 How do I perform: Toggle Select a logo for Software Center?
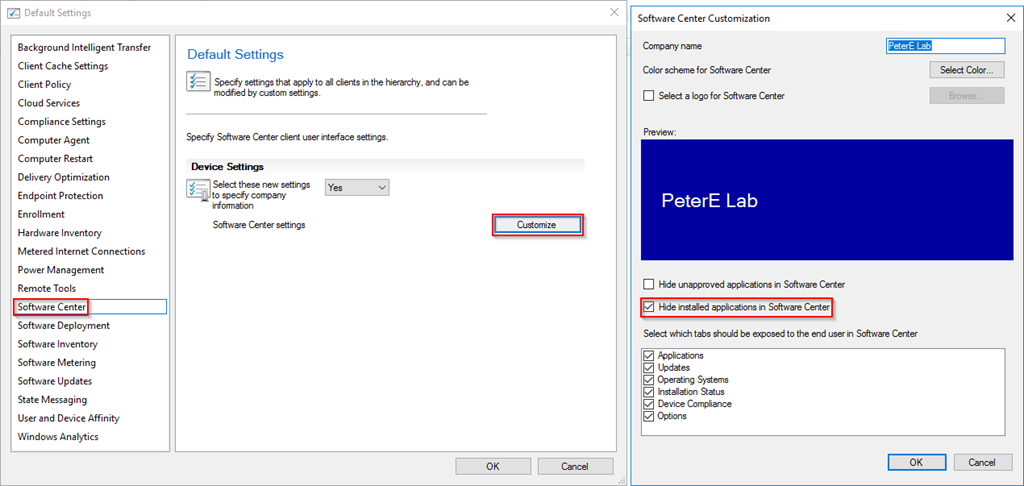coord(650,96)
